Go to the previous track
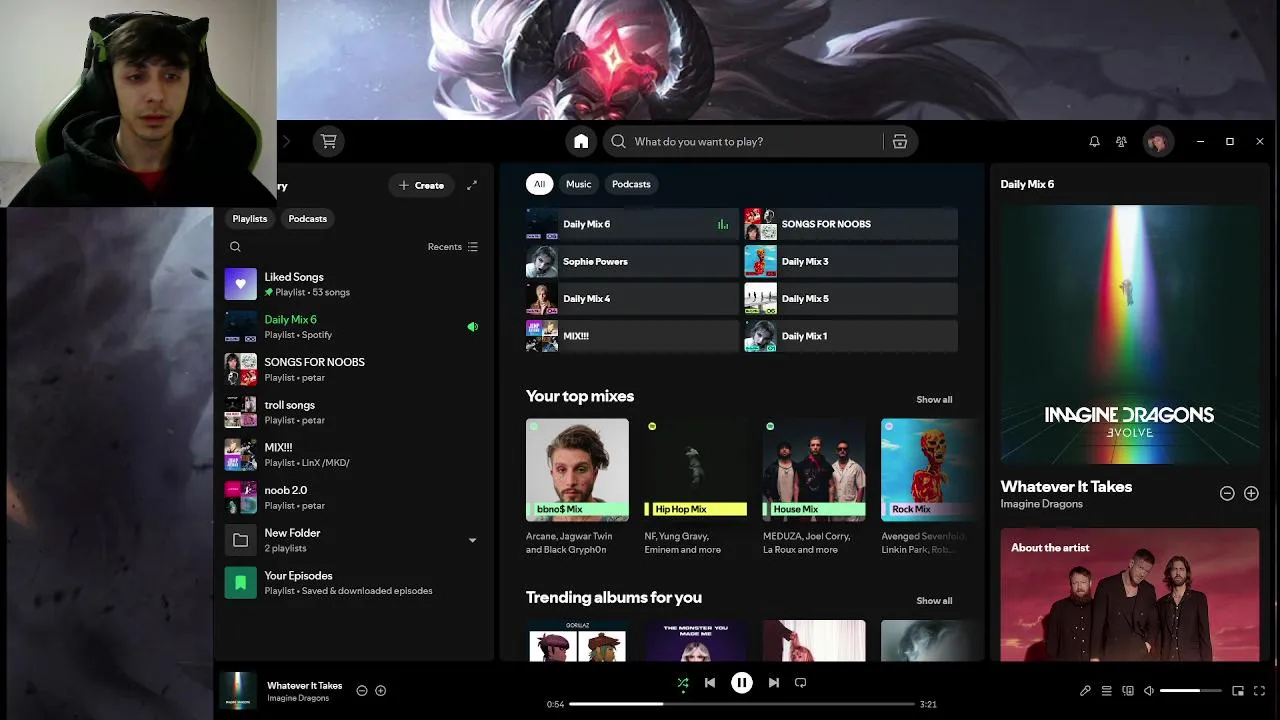1280x720 pixels. point(710,682)
